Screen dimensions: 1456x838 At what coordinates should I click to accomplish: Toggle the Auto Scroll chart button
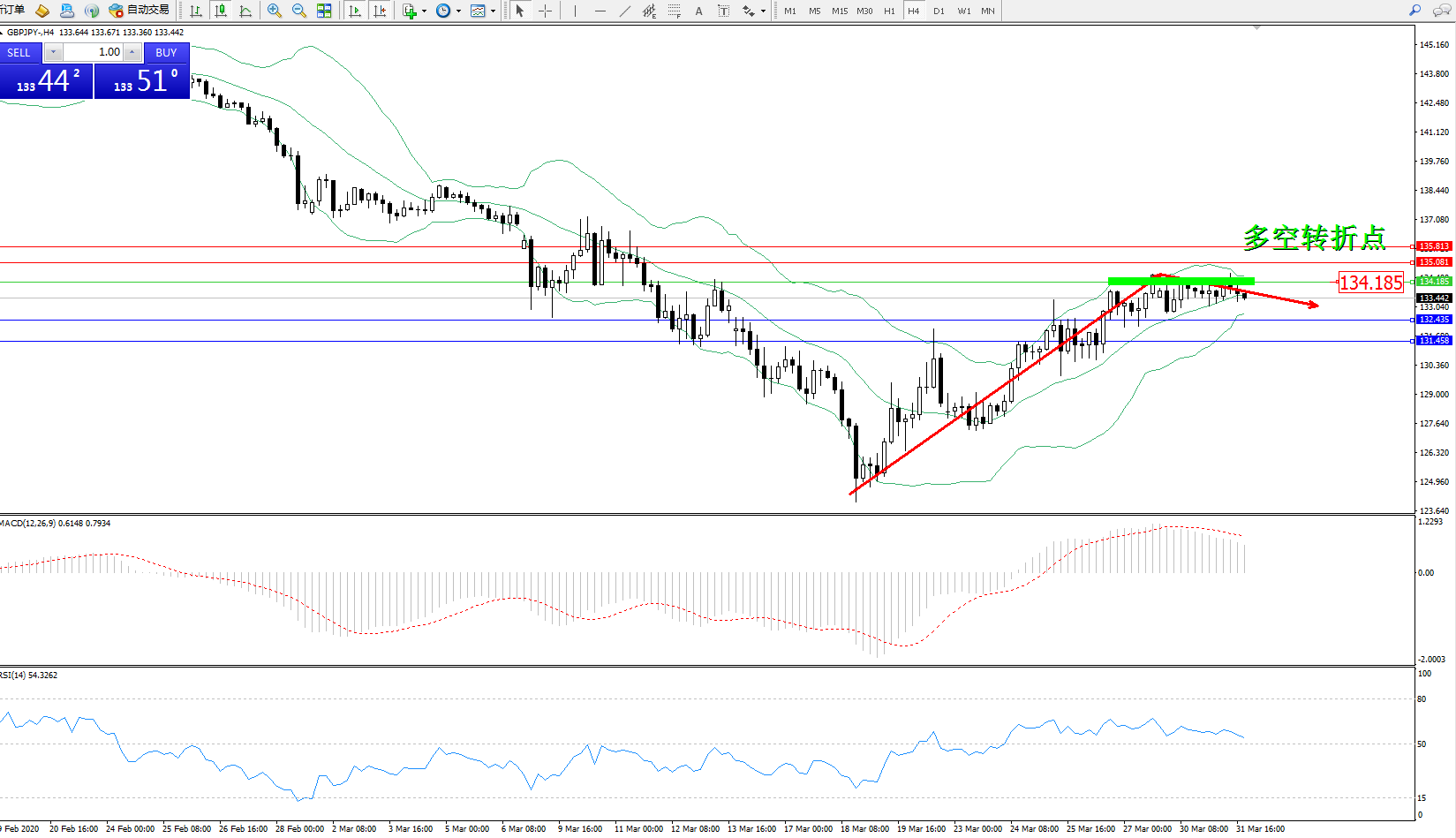pos(355,11)
